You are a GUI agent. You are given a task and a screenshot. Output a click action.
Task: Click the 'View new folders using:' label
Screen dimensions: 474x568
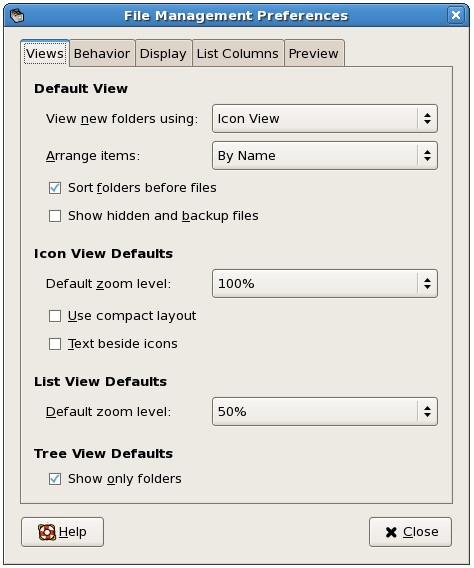click(x=122, y=119)
